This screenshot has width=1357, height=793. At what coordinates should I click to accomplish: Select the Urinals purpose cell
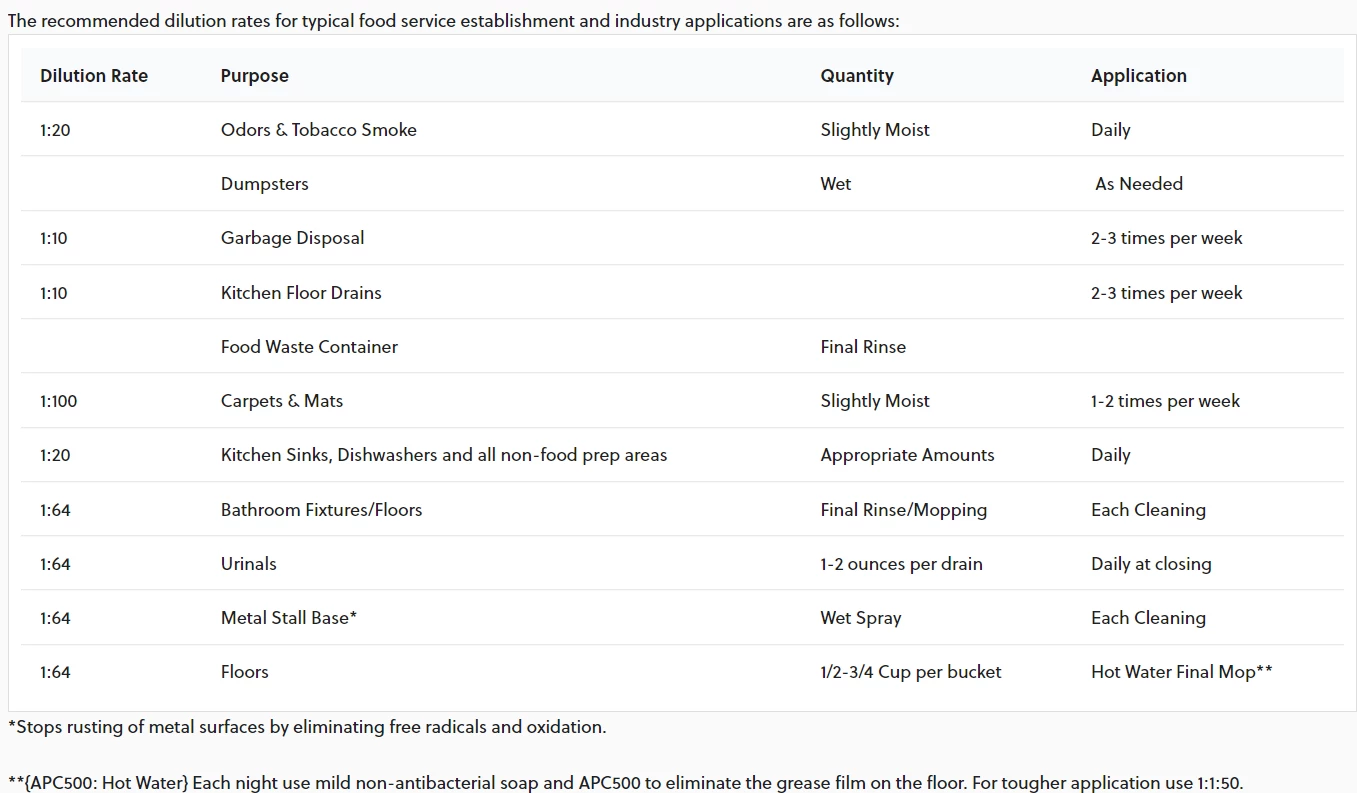(249, 564)
